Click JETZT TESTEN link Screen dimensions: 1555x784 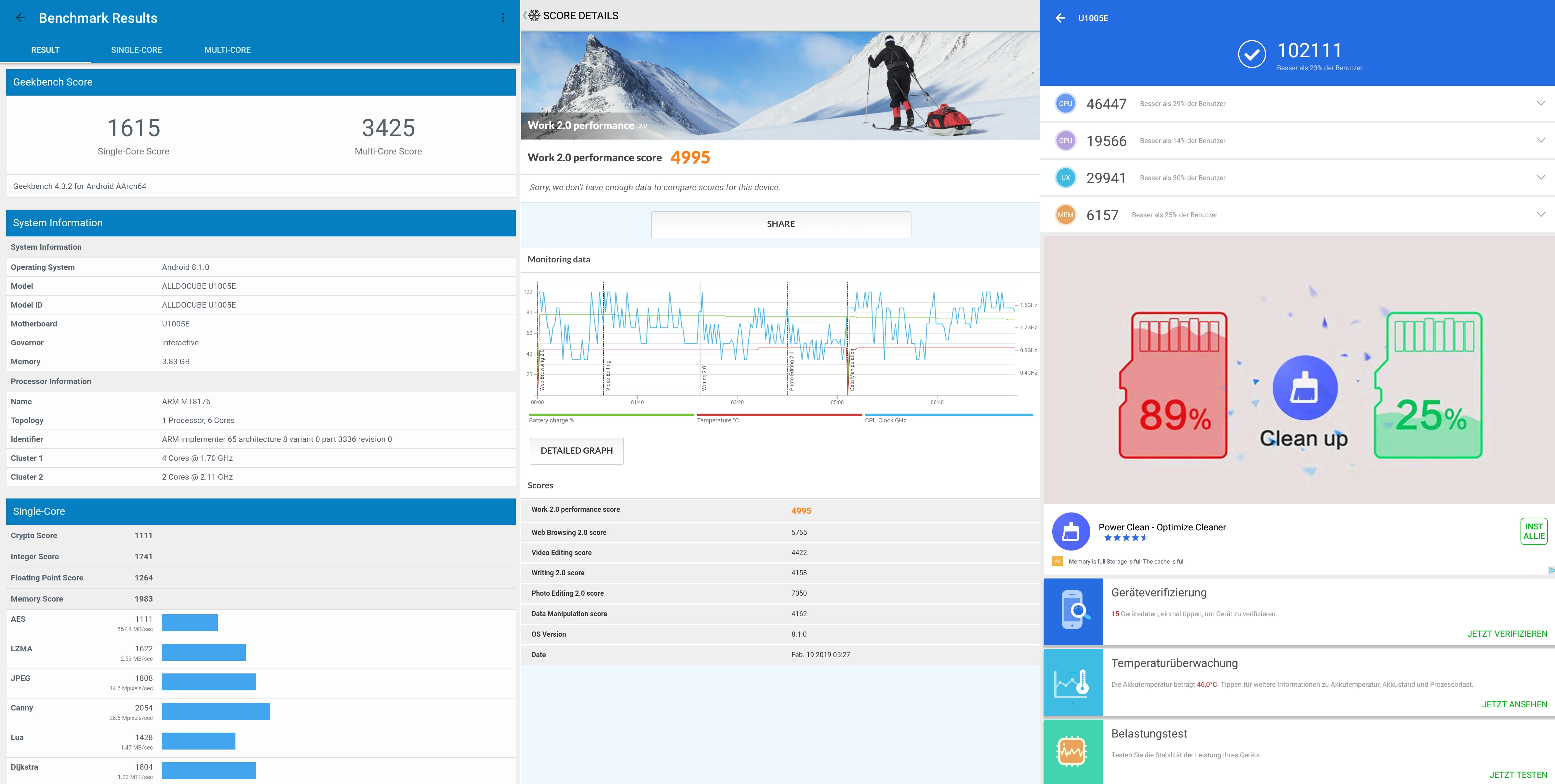click(1518, 775)
